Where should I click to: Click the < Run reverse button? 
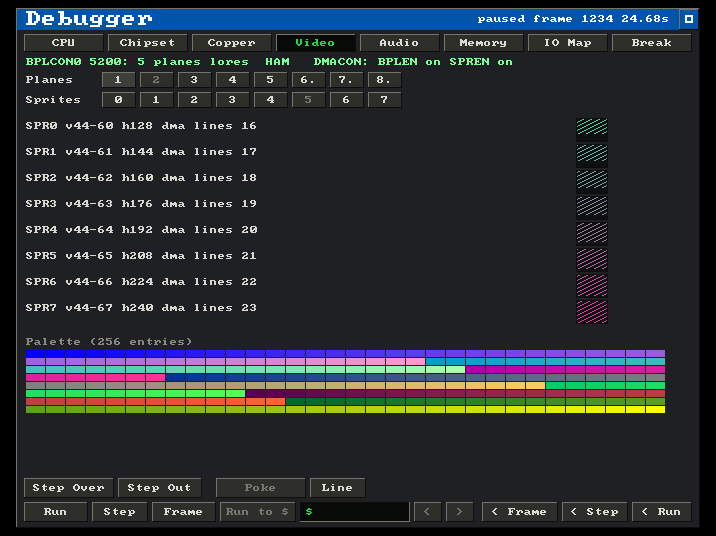(662, 512)
